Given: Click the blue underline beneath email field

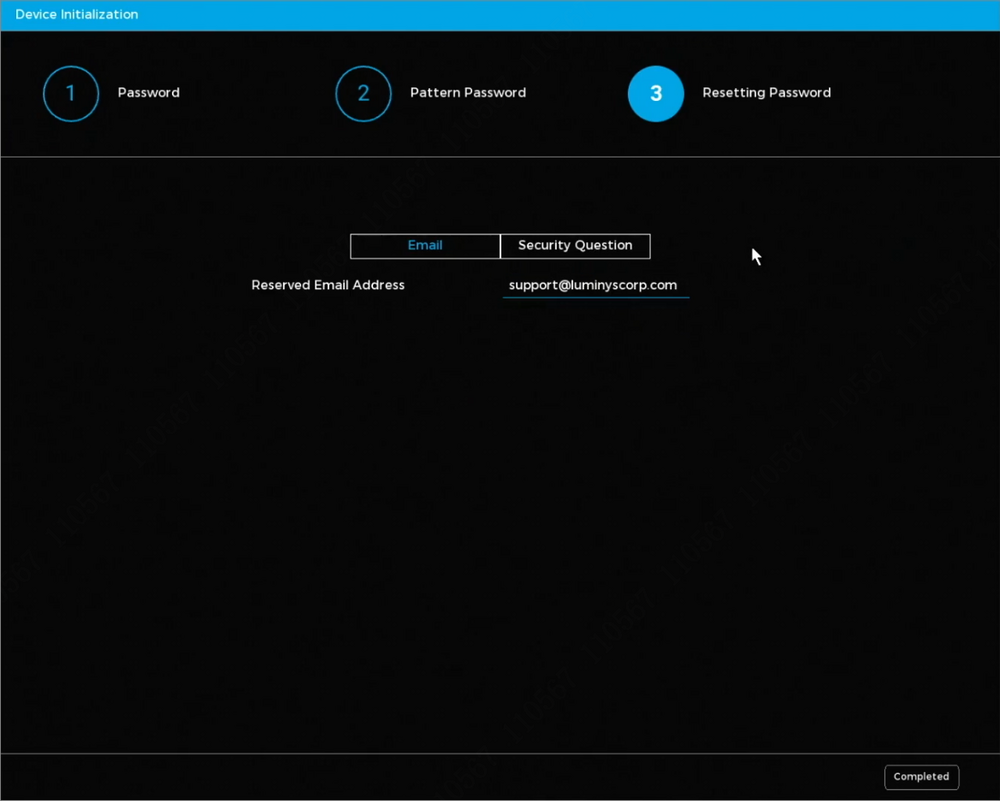Looking at the screenshot, I should point(595,297).
